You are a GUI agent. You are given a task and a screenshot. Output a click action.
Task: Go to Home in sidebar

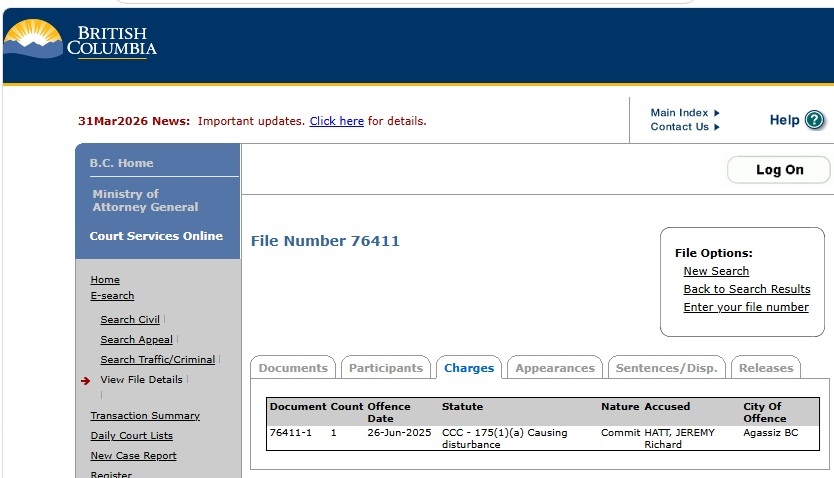(105, 280)
